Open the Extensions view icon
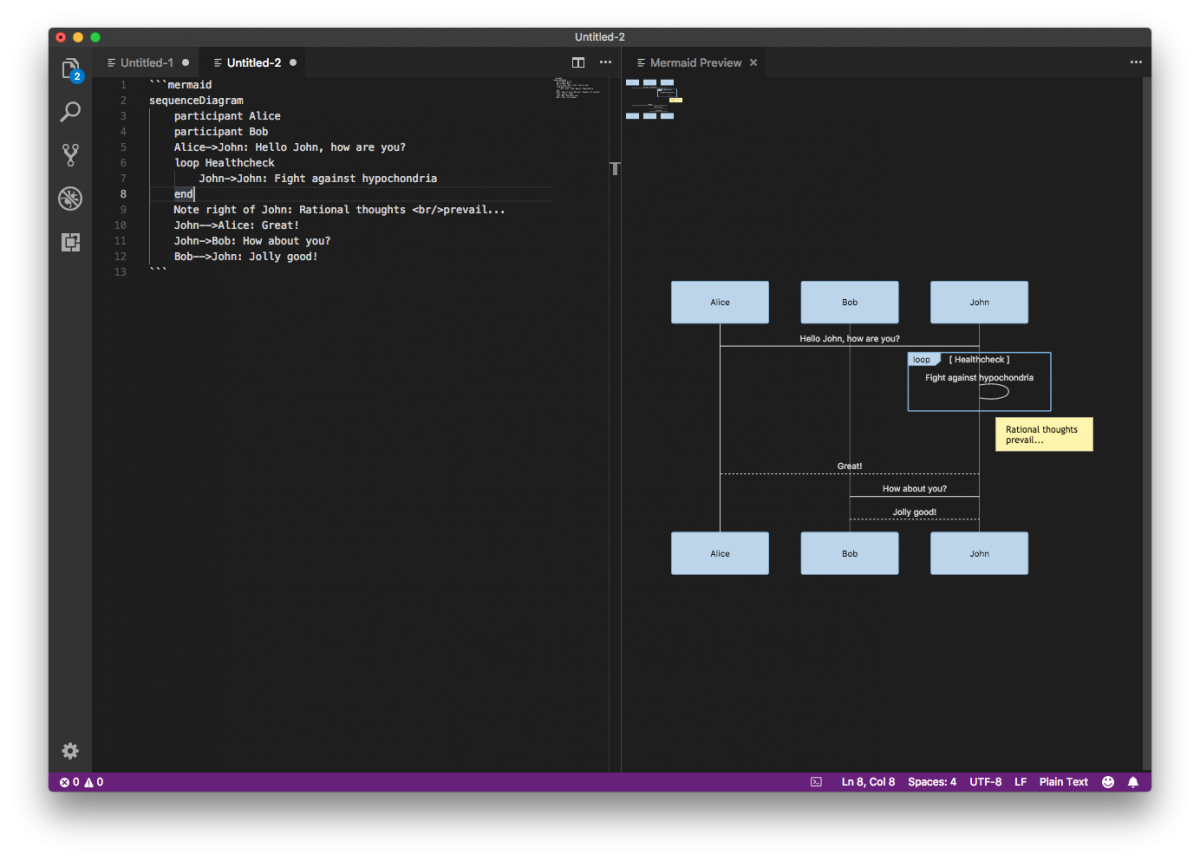Viewport: 1200px width, 861px height. tap(70, 242)
